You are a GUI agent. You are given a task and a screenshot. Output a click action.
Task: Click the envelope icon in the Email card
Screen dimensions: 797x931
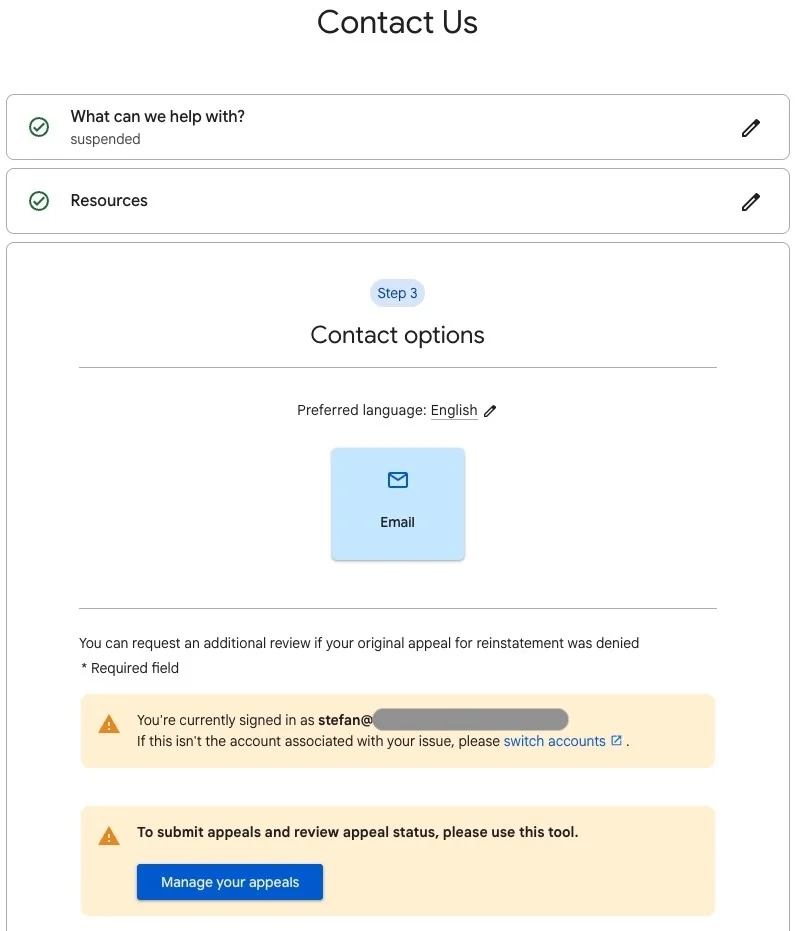[398, 481]
